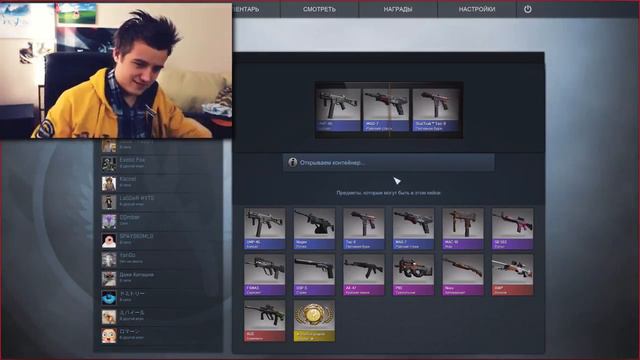Select the UMP-45 item in the roulette strip

click(338, 110)
